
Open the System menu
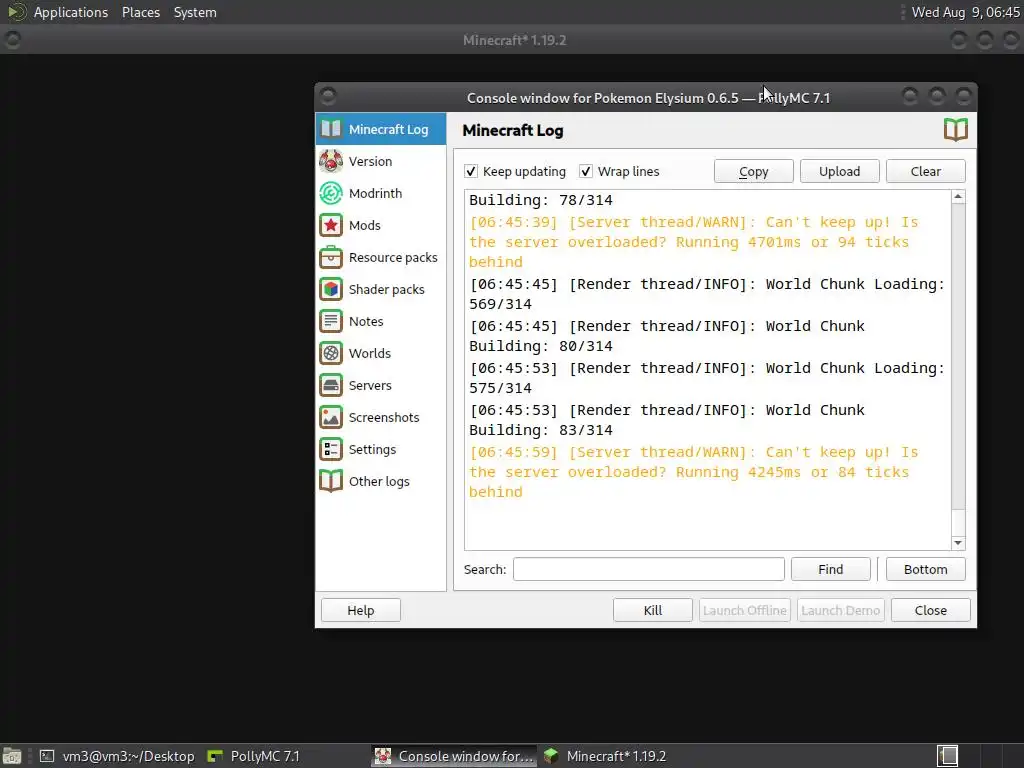pos(195,12)
